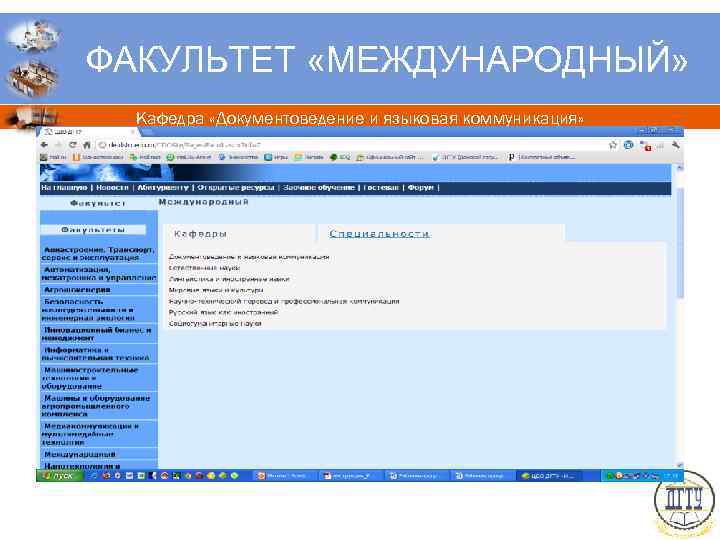This screenshot has height=540, width=720.
Task: Open Мировые языки и культуры link
Action: pyautogui.click(x=216, y=290)
